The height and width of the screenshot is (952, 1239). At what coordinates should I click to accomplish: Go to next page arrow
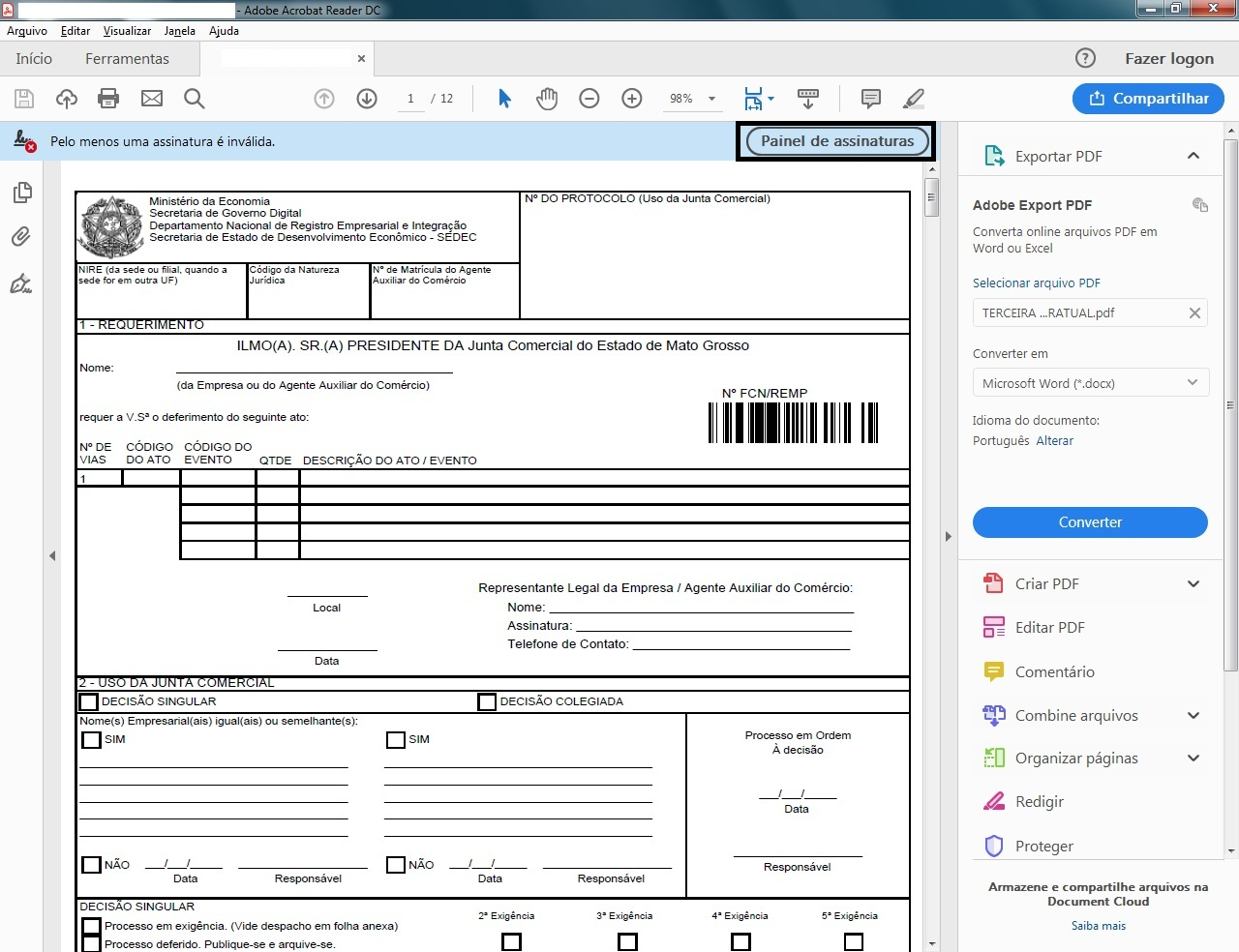pos(367,99)
